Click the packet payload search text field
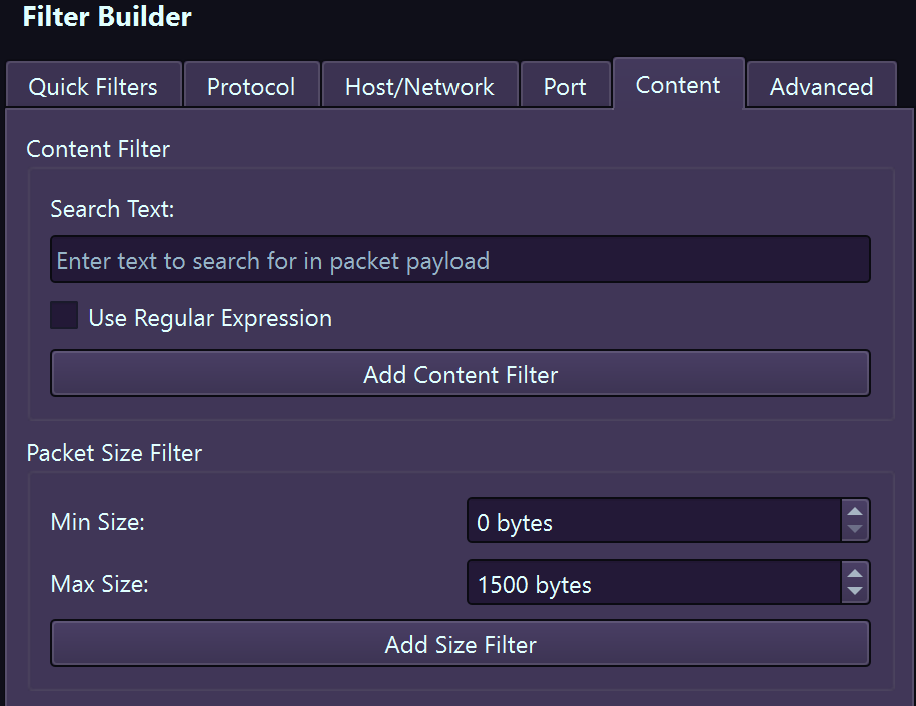The image size is (916, 706). click(x=460, y=259)
